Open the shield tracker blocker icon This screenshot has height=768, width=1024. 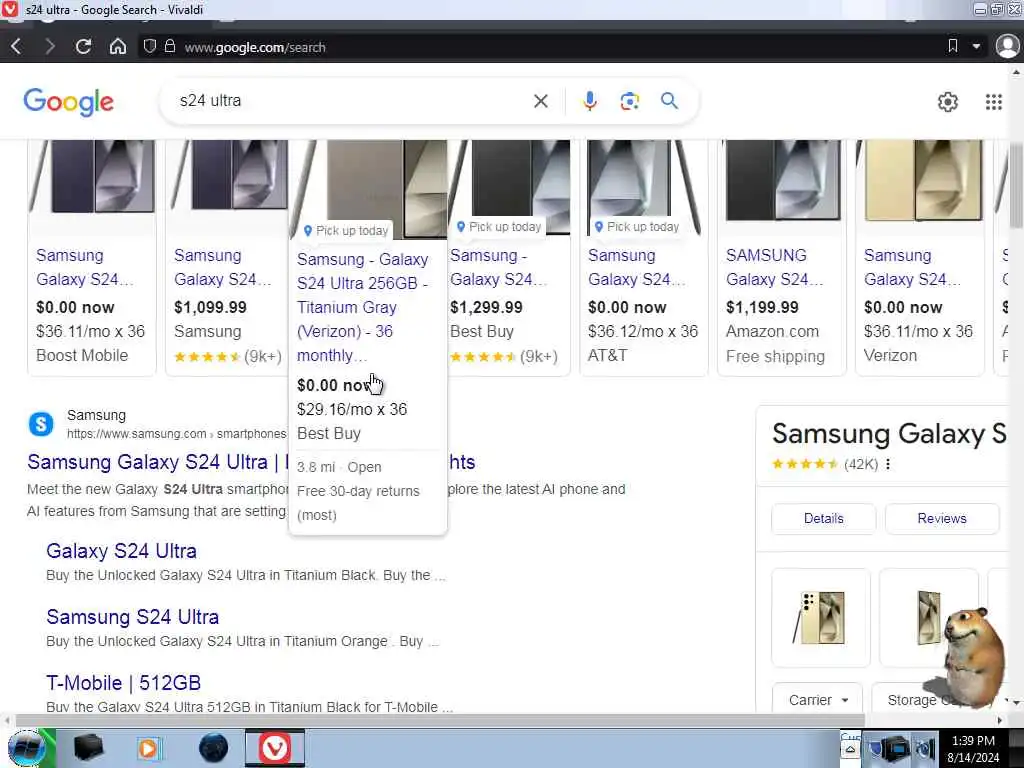[150, 46]
